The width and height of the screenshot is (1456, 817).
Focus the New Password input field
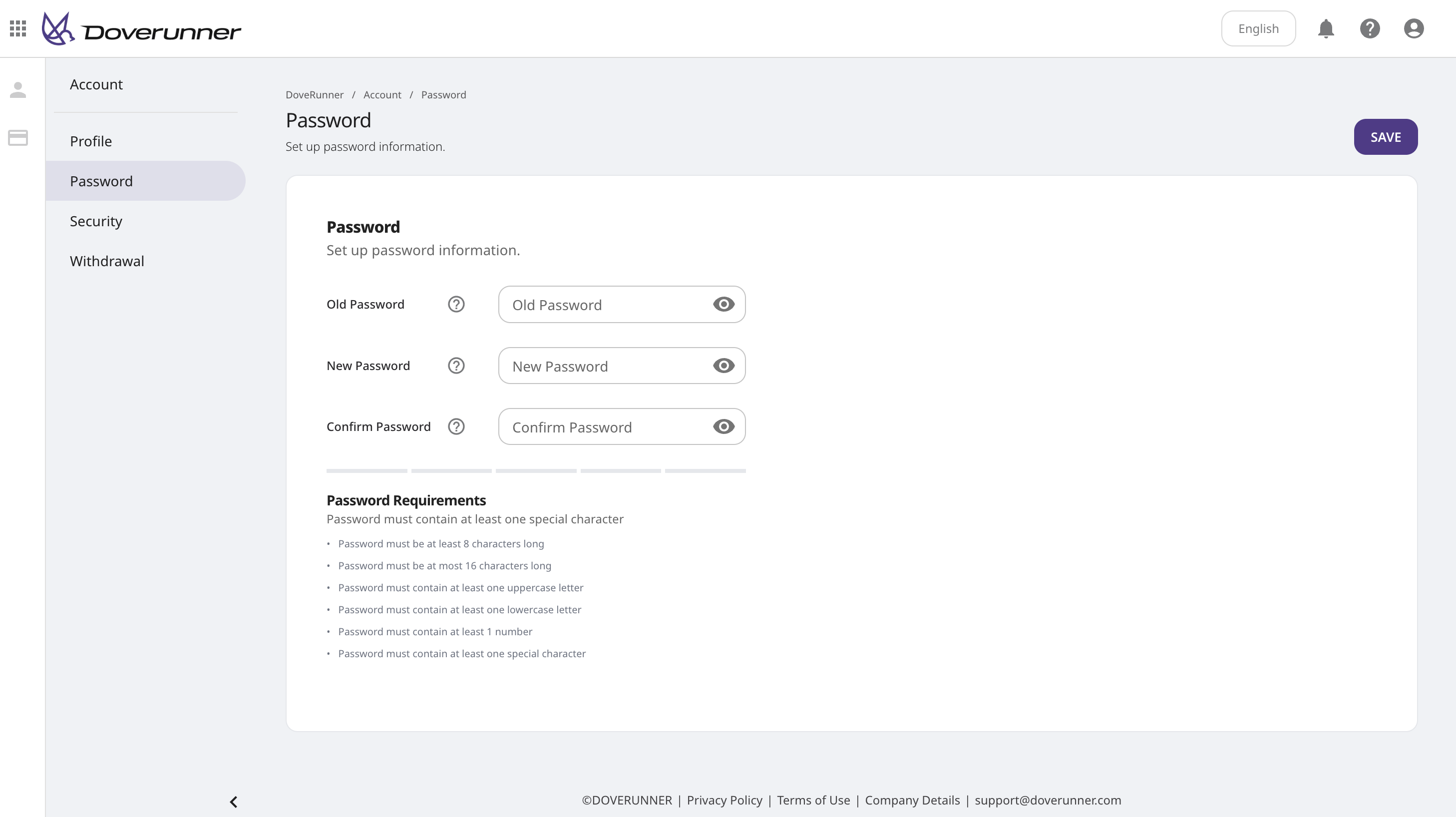(605, 366)
